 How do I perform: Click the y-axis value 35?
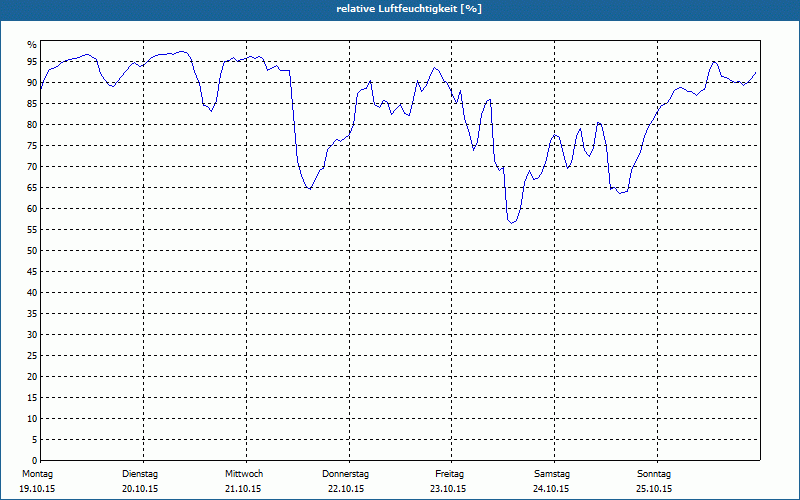click(32, 314)
